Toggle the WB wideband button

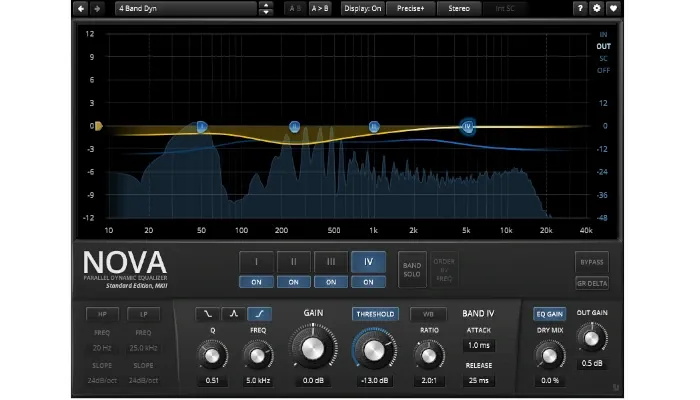click(428, 314)
